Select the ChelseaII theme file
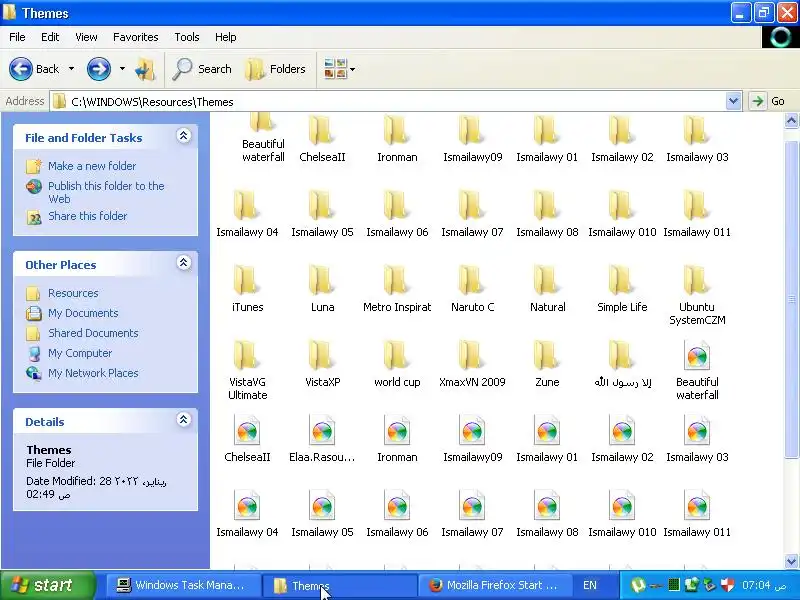Image resolution: width=800 pixels, height=600 pixels. pos(247,438)
